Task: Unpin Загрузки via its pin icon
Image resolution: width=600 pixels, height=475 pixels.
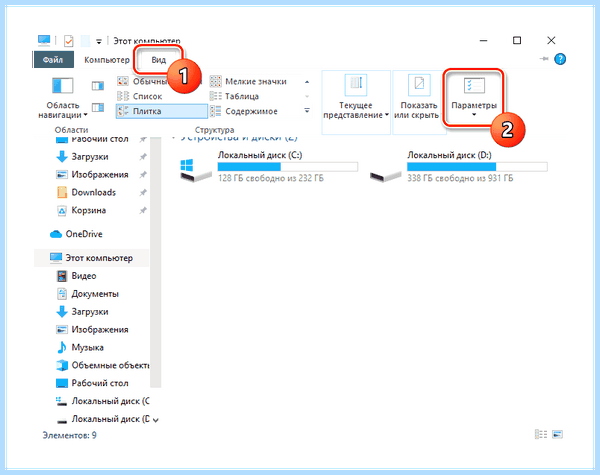Action: (143, 157)
